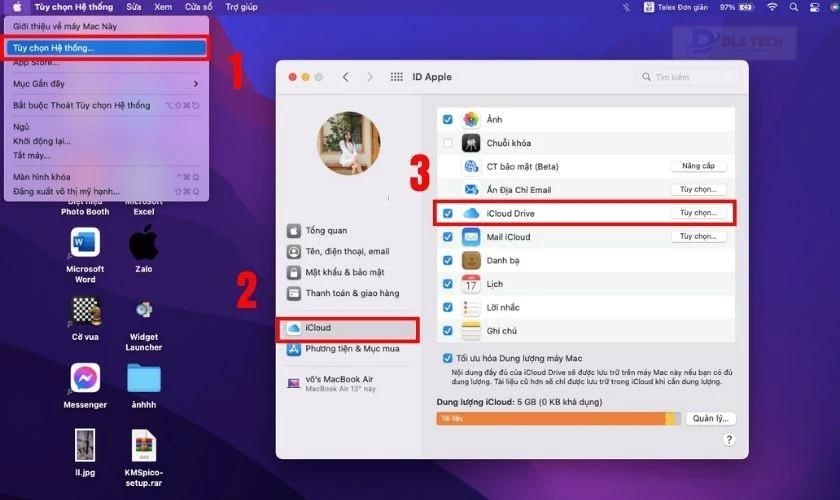
Task: Open the Cửa sổ menu
Action: coord(199,7)
